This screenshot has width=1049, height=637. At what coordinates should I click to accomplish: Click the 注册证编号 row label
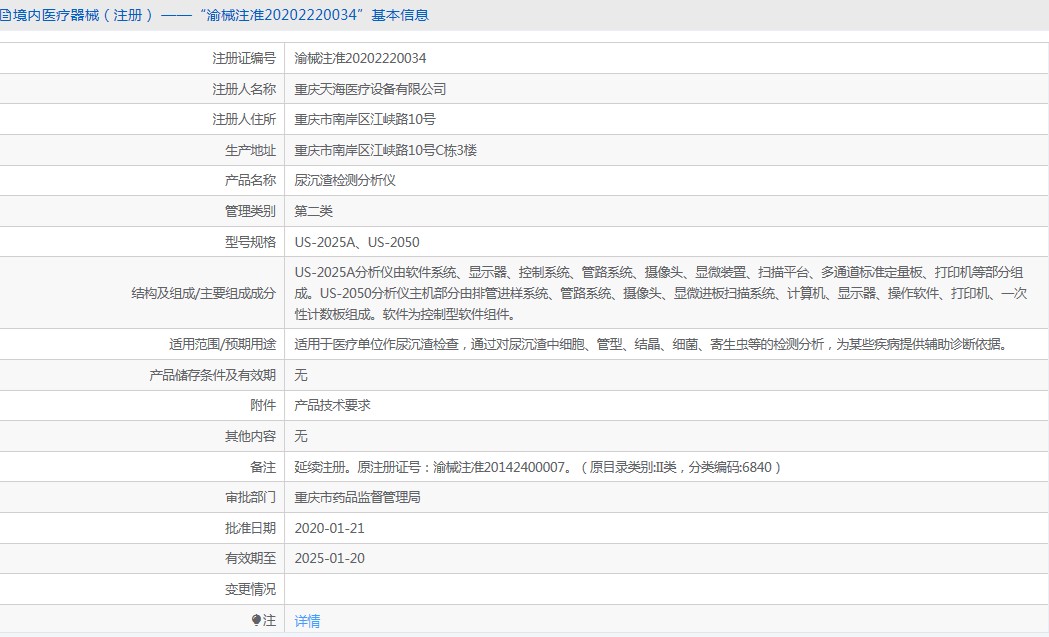click(x=244, y=58)
